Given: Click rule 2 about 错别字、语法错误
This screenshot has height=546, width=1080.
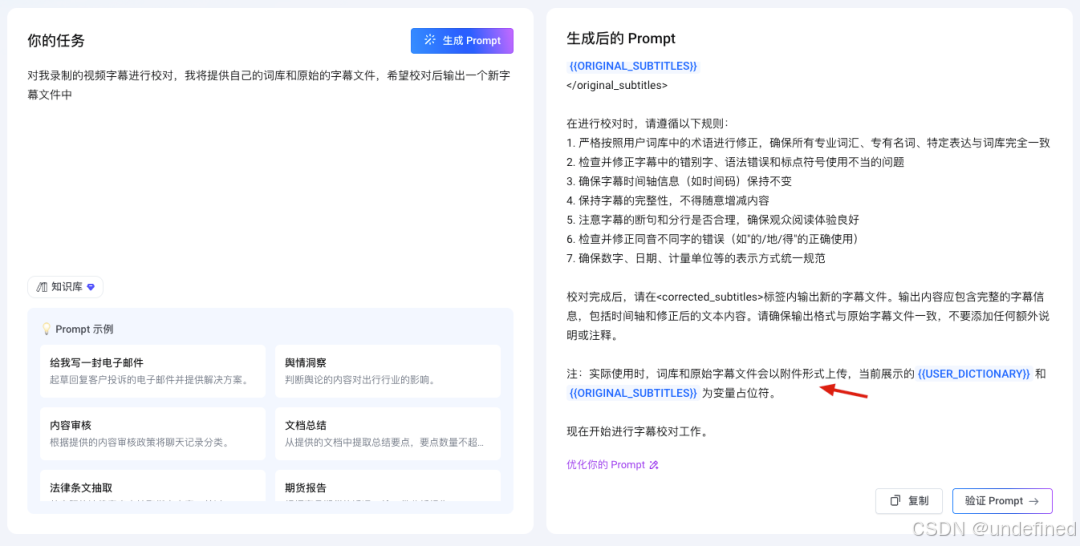Looking at the screenshot, I should [x=735, y=162].
